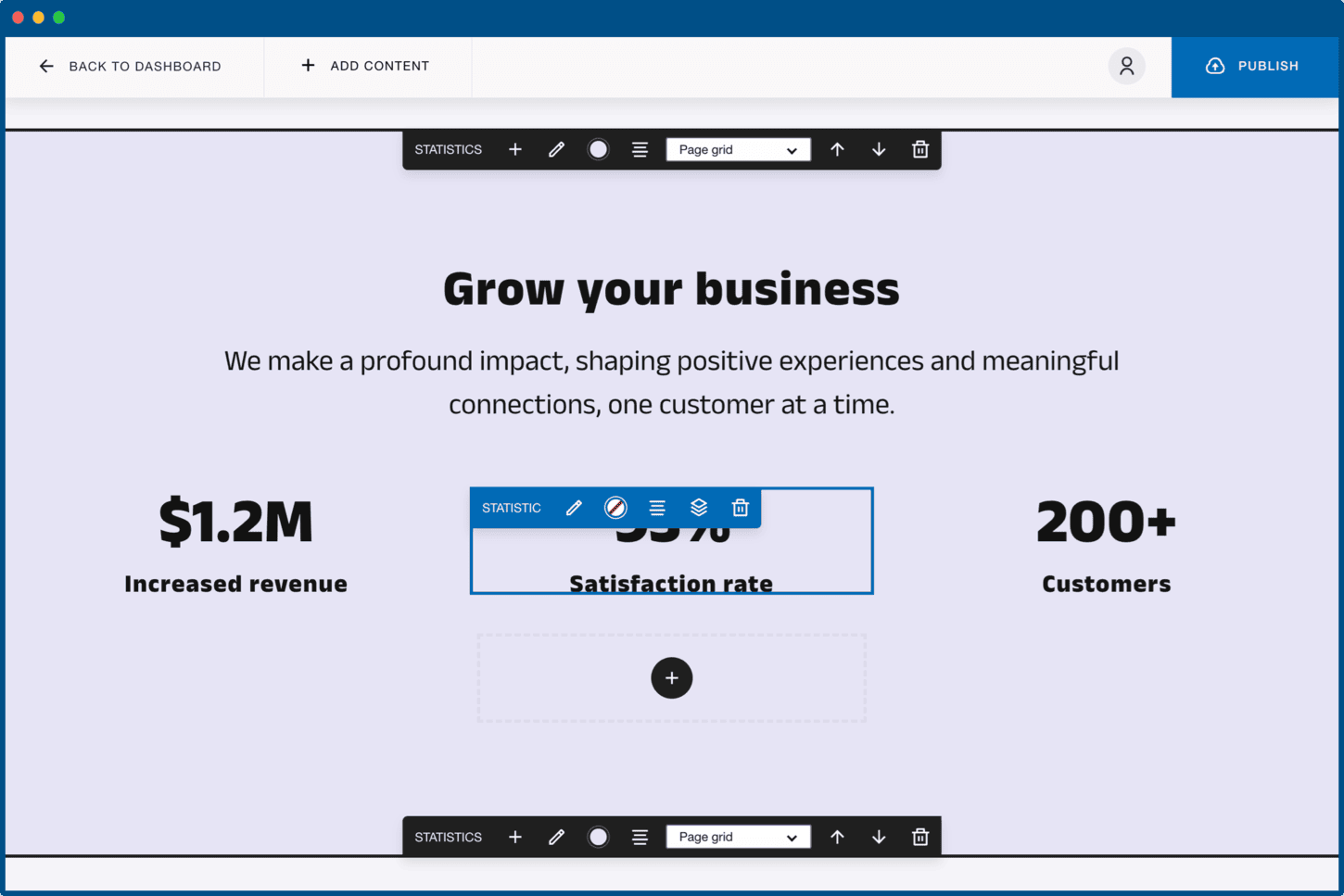Publish the page
The image size is (1344, 896).
1254,67
